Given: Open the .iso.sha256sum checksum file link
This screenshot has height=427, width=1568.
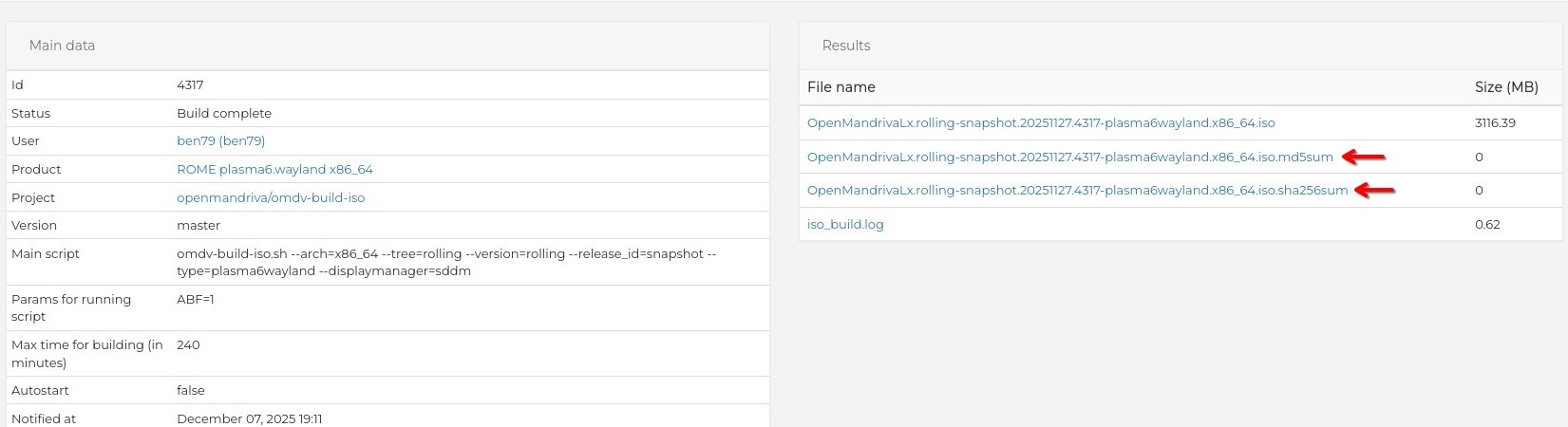Looking at the screenshot, I should pyautogui.click(x=1077, y=190).
